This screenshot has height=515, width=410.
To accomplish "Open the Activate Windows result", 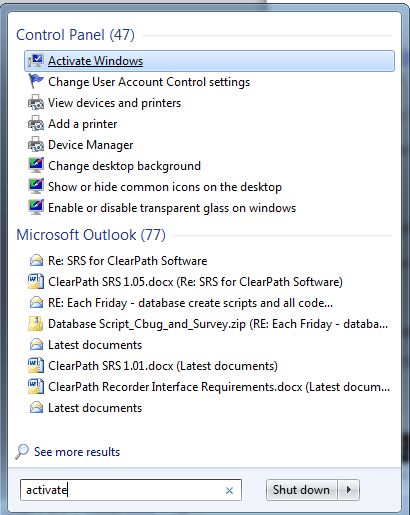I will 209,61.
